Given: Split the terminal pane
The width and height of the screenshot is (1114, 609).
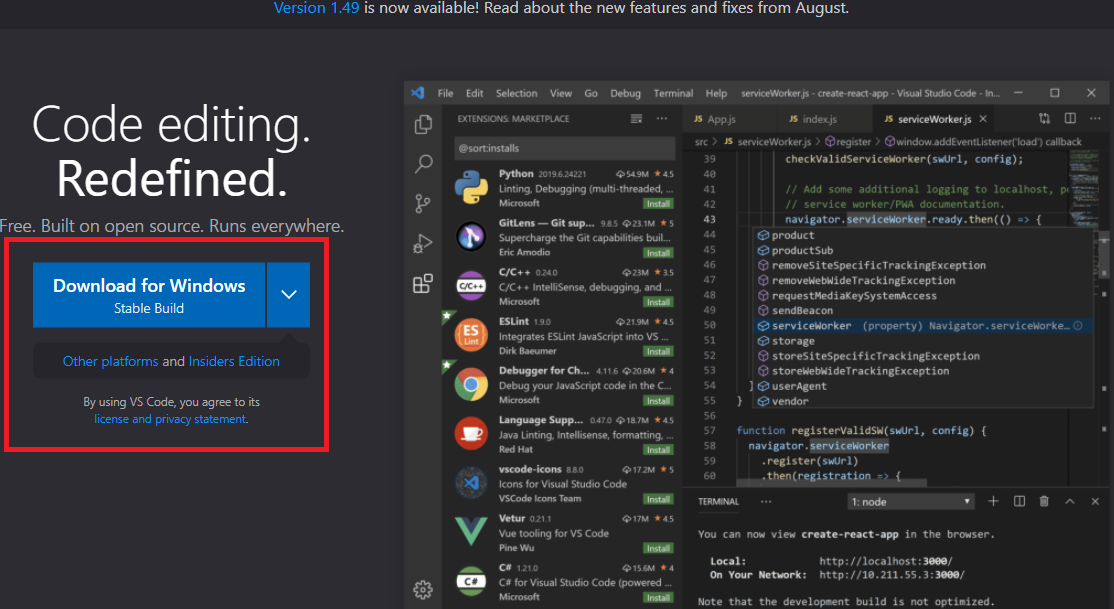Looking at the screenshot, I should (x=1020, y=501).
